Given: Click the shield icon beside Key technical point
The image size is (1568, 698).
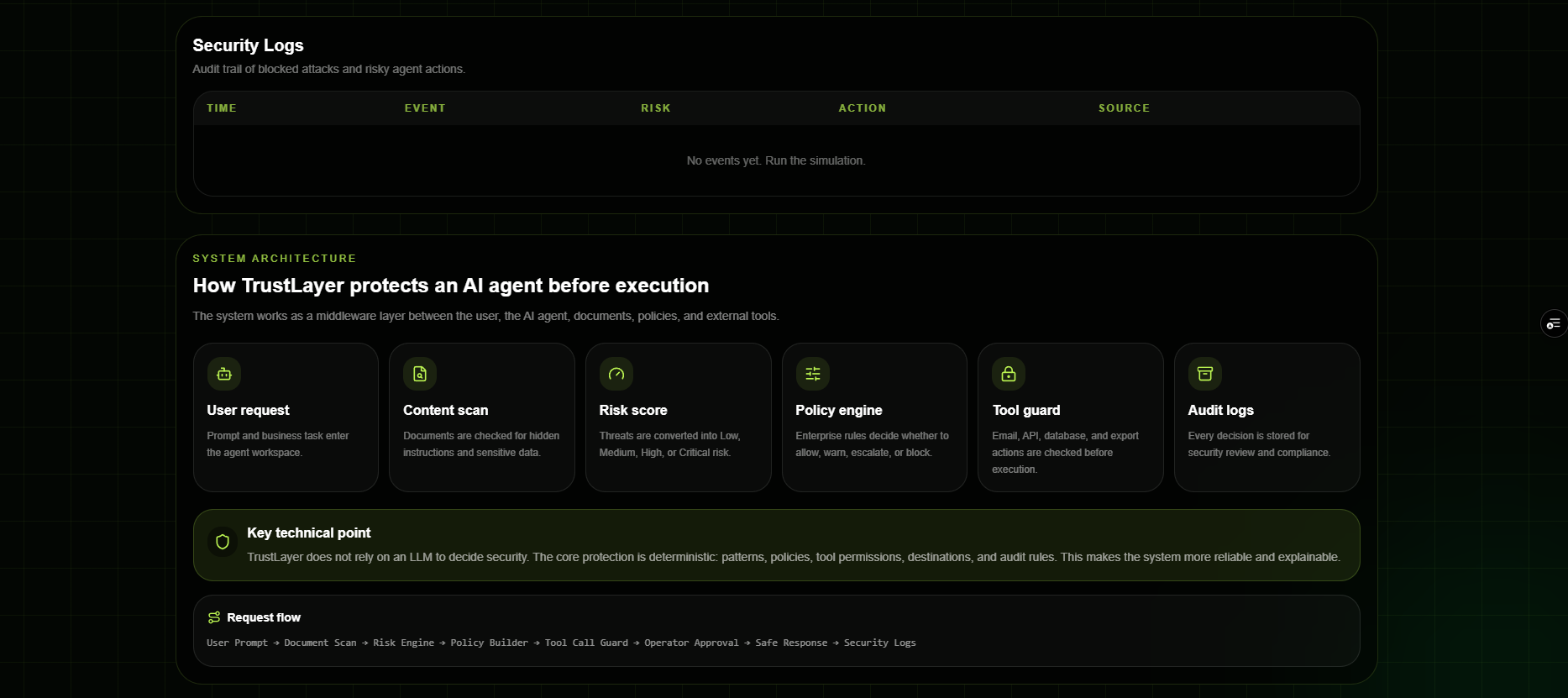Looking at the screenshot, I should click(x=223, y=542).
